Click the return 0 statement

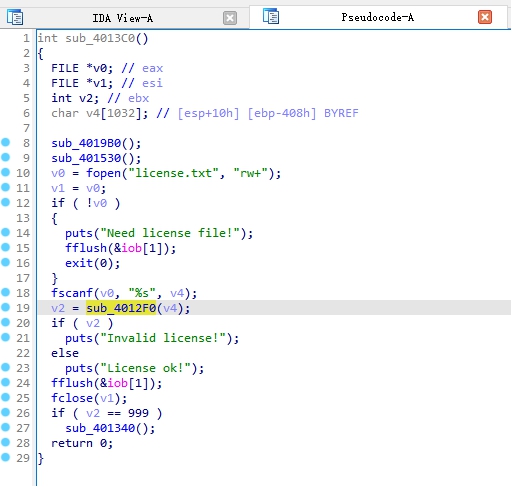82,443
